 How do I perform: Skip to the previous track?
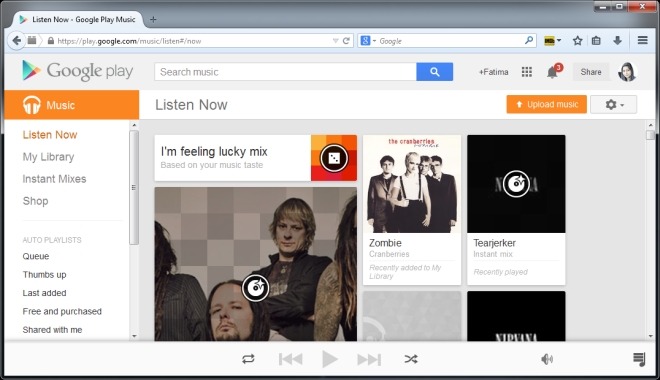click(290, 359)
